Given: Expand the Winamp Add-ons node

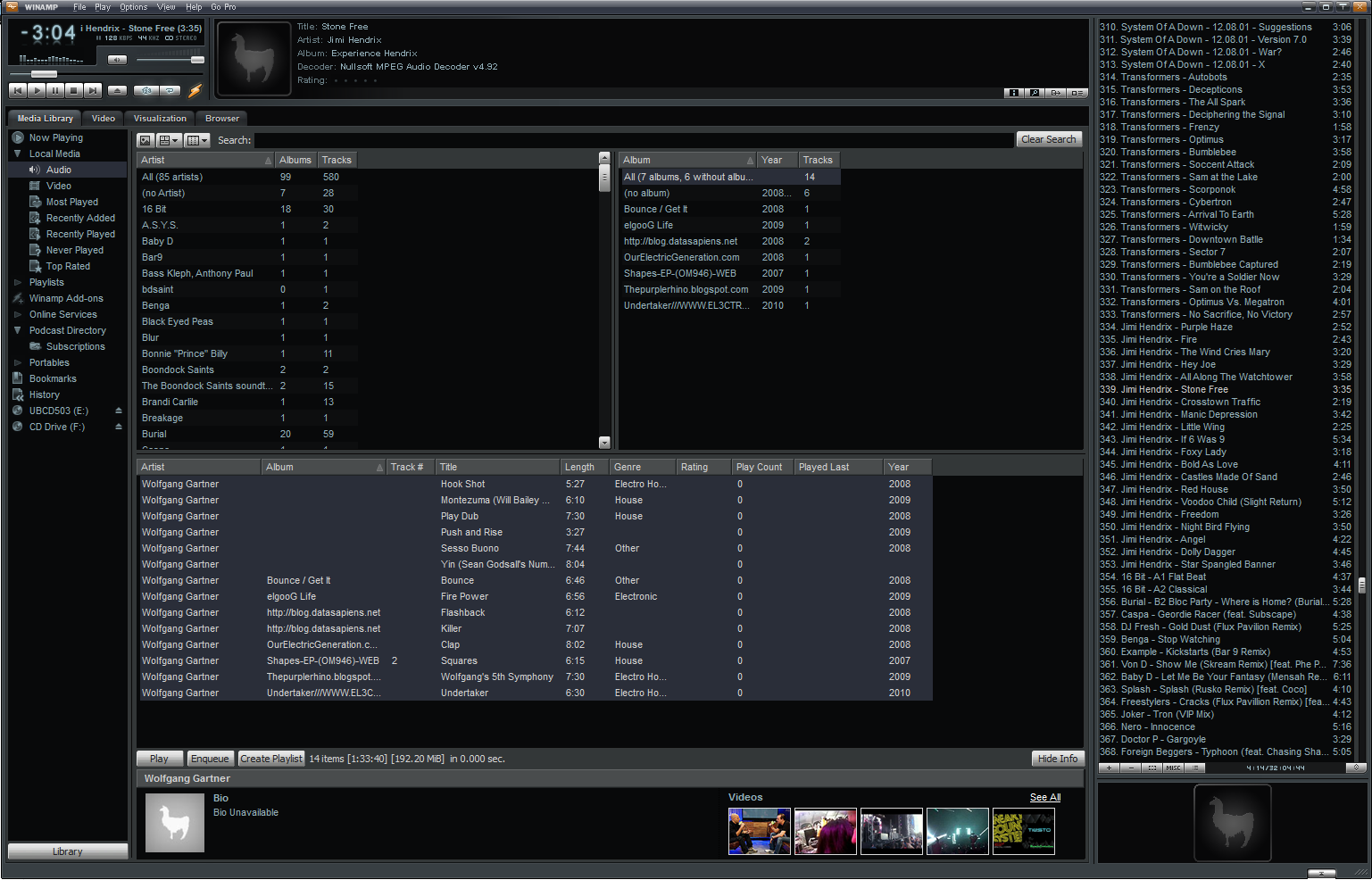Looking at the screenshot, I should click(x=17, y=298).
